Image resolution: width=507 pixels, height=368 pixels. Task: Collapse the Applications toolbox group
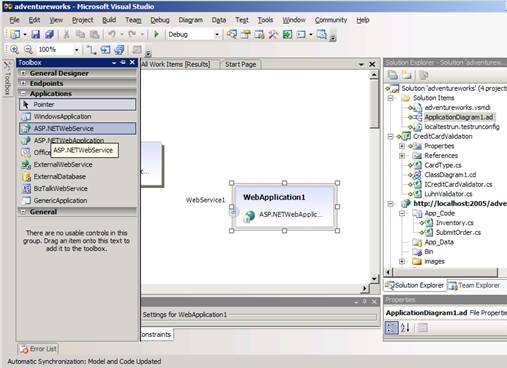tap(23, 93)
